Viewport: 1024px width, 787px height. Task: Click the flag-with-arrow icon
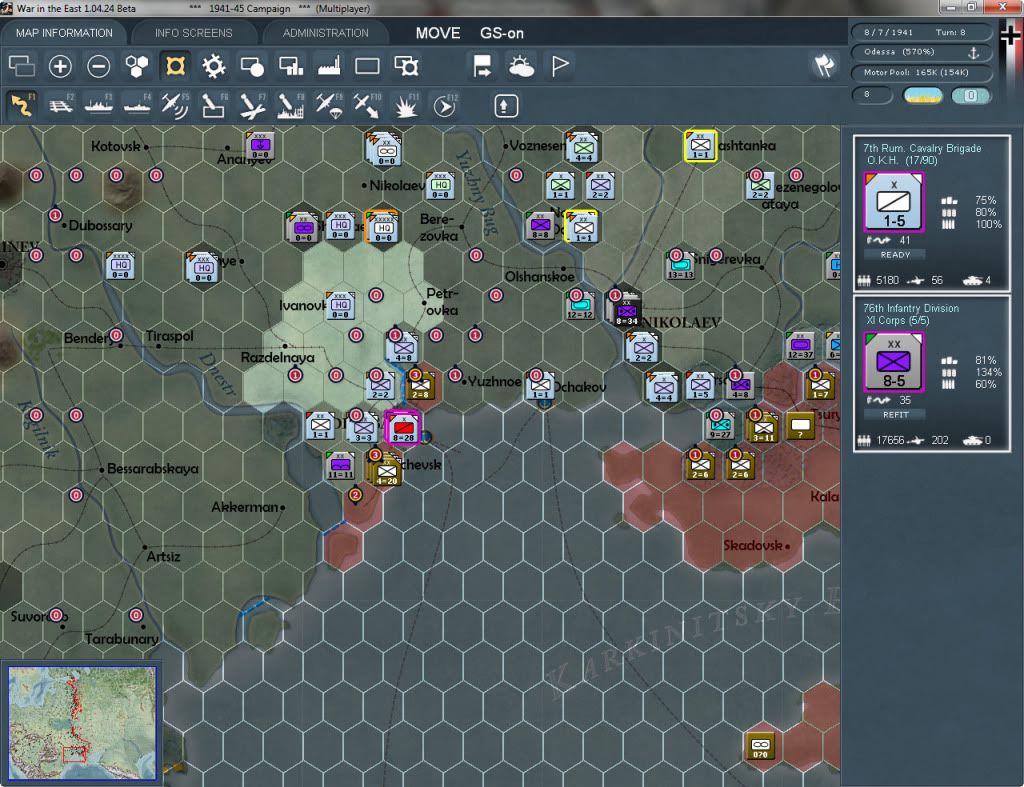pyautogui.click(x=483, y=66)
